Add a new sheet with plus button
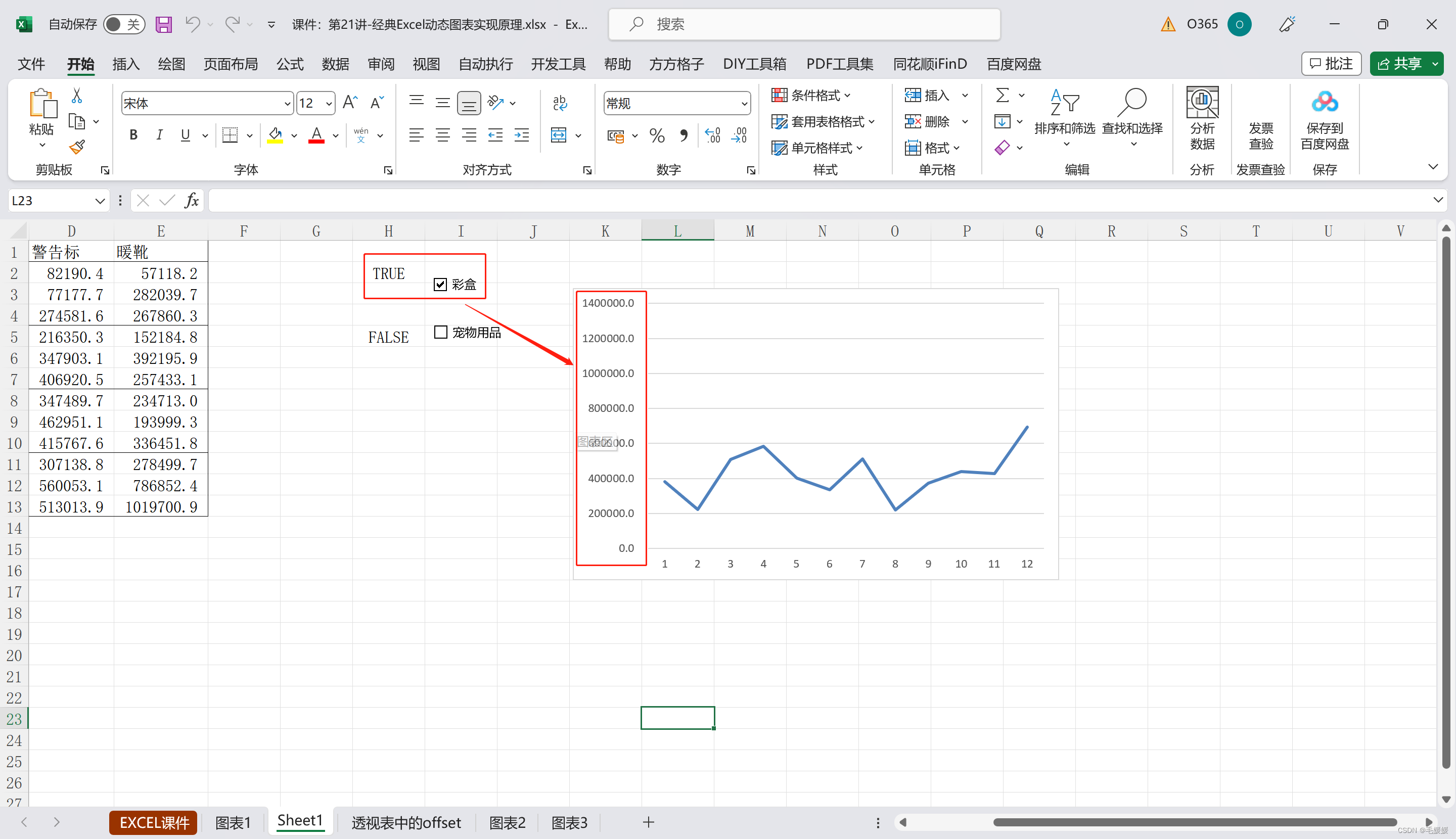This screenshot has width=1456, height=839. point(649,822)
